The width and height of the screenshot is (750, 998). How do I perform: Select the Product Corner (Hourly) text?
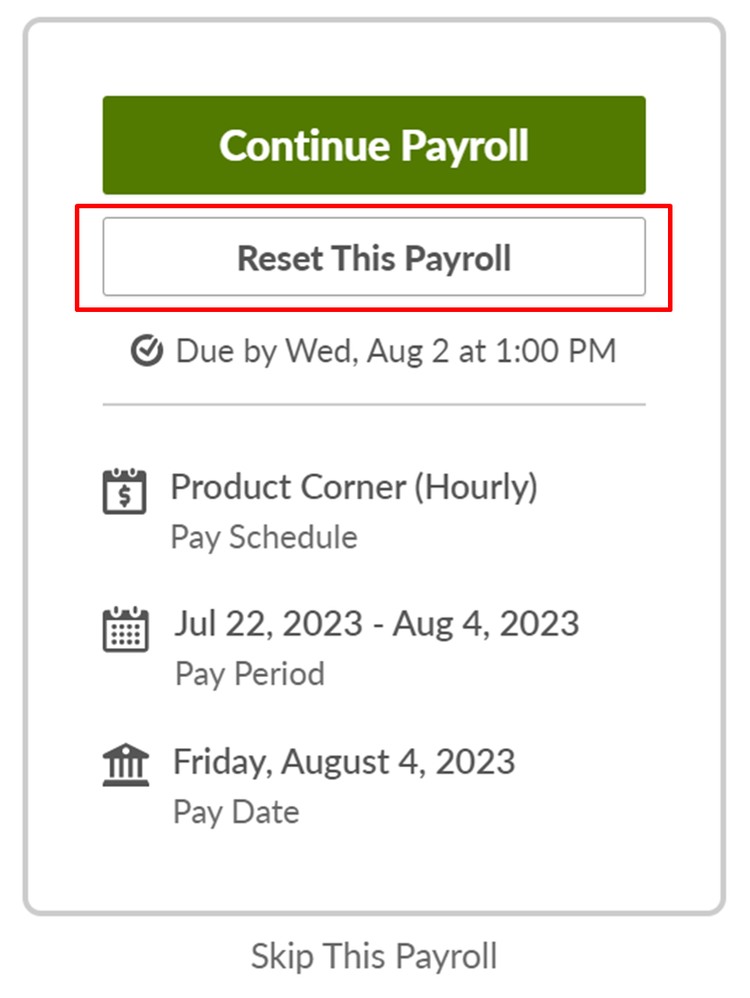coord(354,488)
